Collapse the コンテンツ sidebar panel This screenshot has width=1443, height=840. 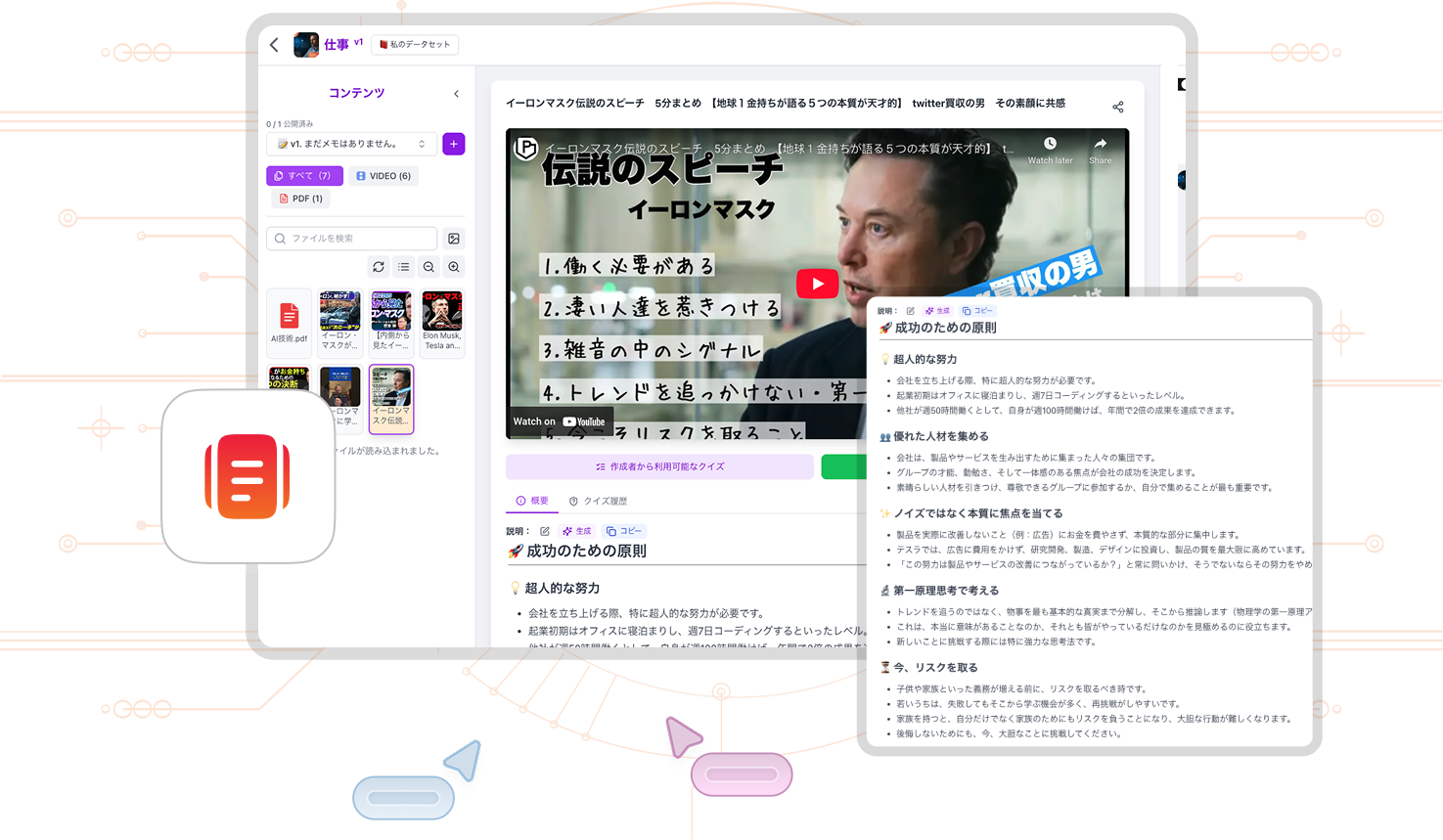(456, 93)
